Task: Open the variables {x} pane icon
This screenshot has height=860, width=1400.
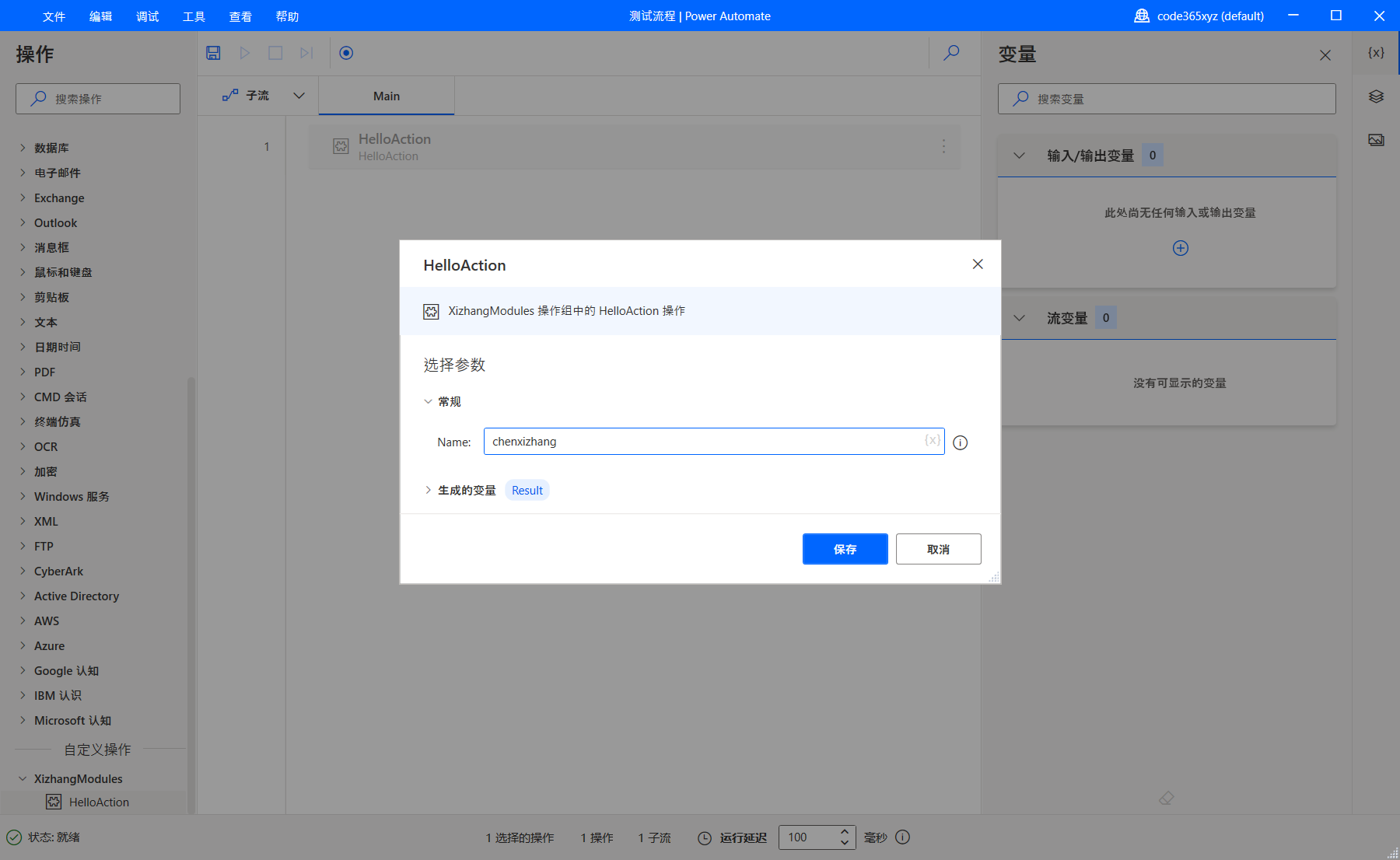Action: (1376, 53)
